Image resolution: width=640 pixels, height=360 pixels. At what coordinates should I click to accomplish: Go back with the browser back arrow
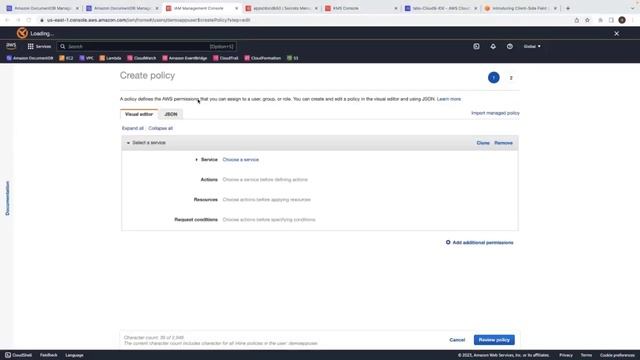pyautogui.click(x=7, y=20)
